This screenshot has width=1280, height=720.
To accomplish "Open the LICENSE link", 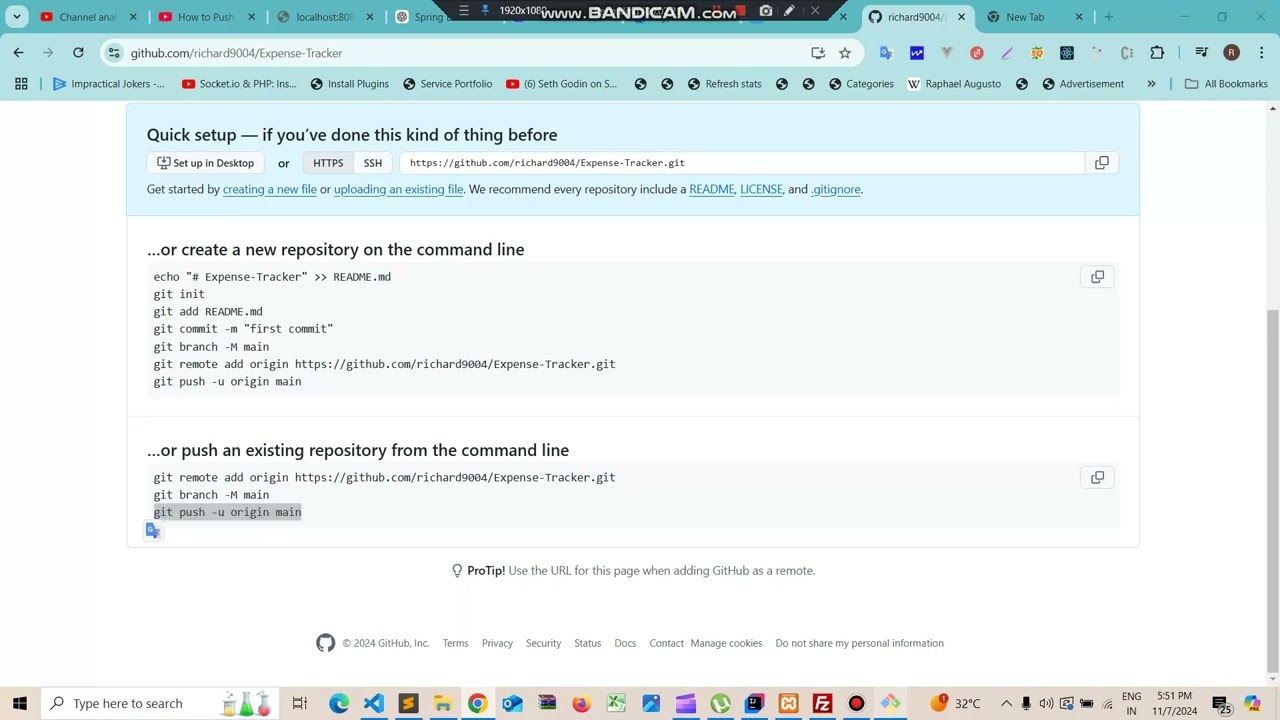I will click(x=761, y=189).
